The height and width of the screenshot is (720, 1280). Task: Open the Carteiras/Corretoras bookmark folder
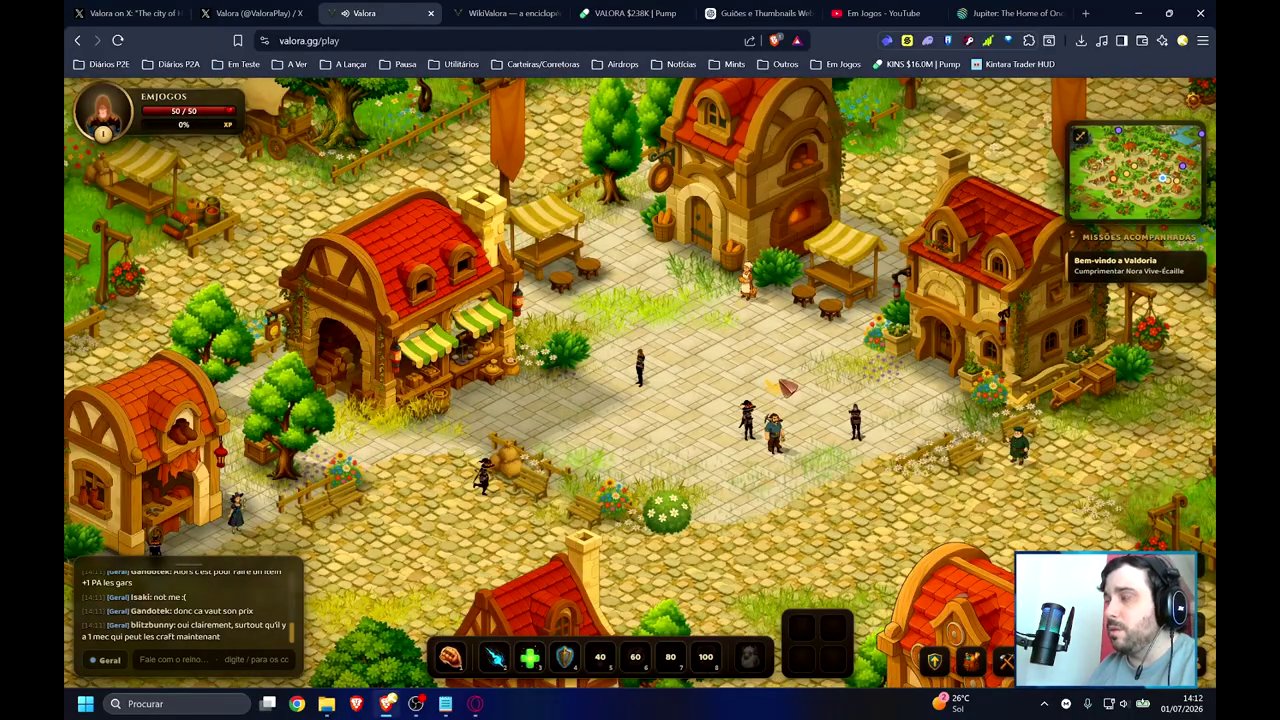[535, 64]
